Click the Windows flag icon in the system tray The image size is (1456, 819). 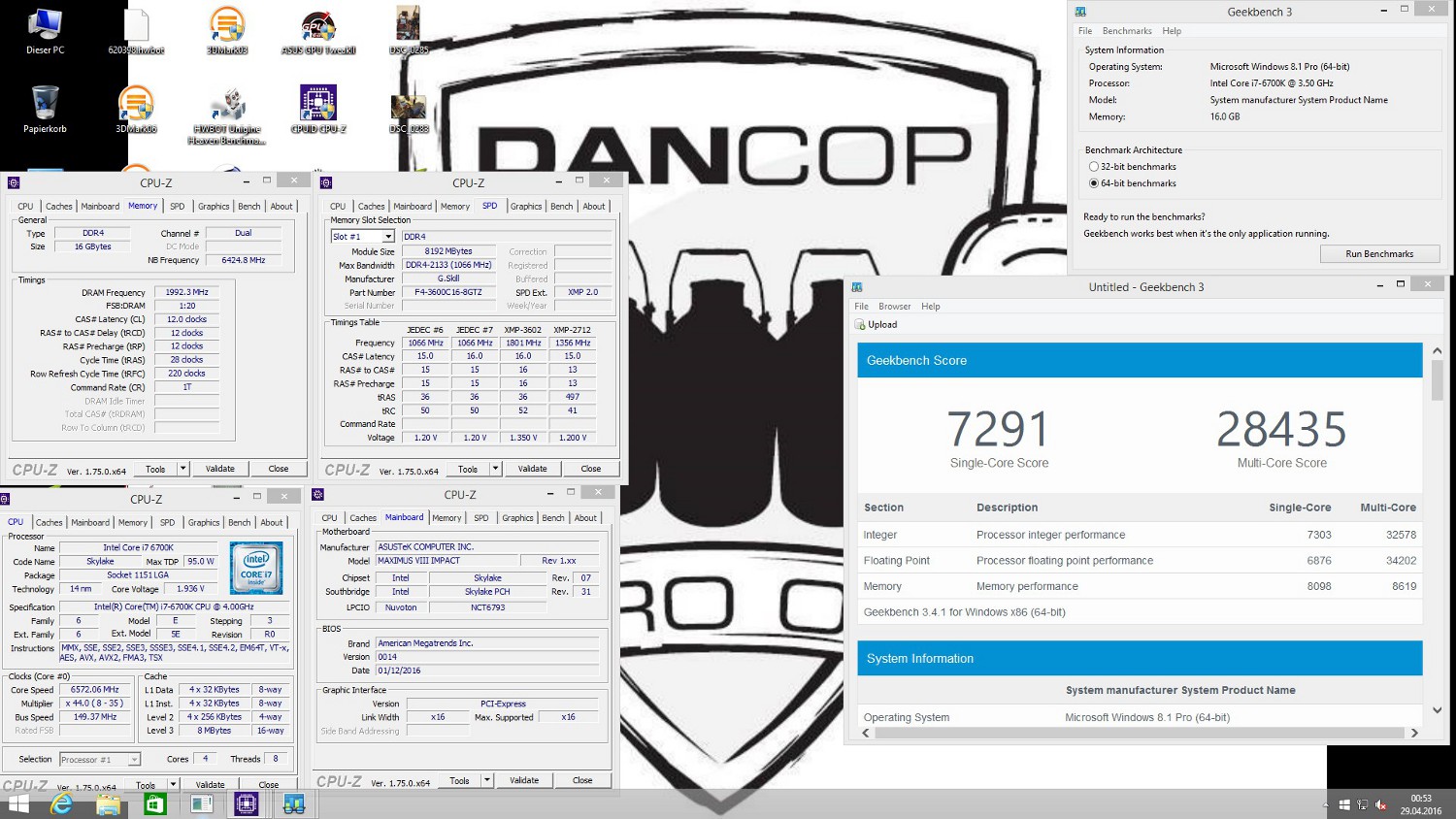click(x=1344, y=805)
